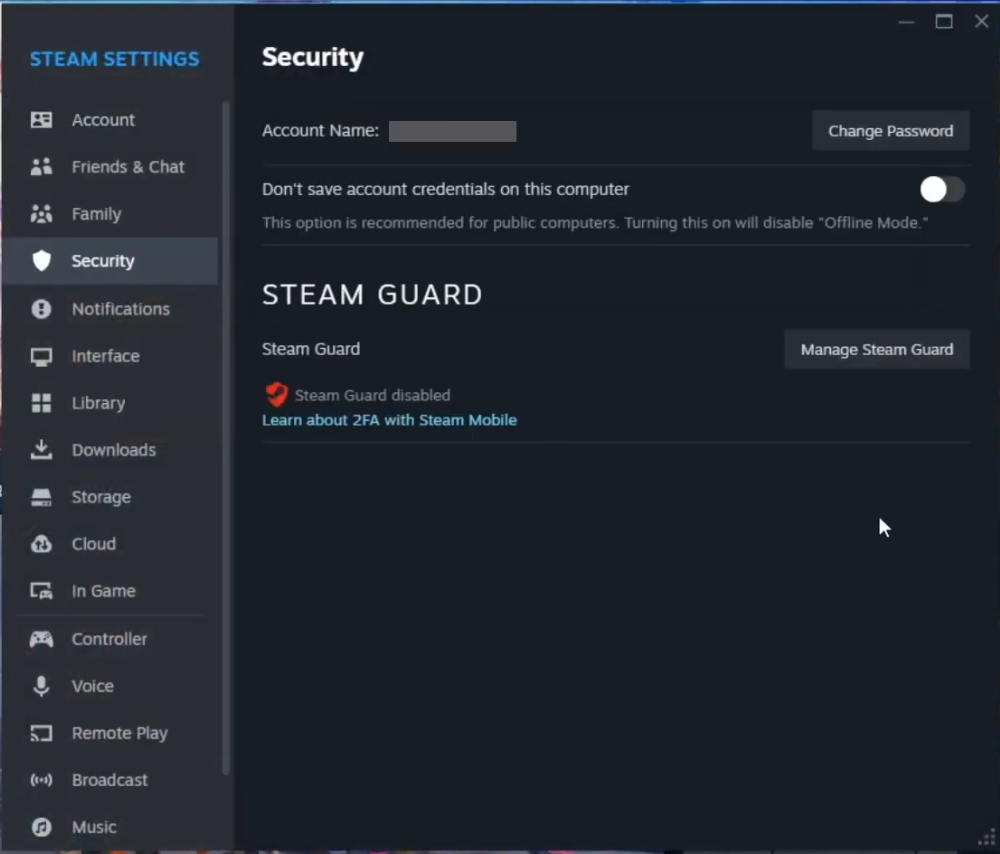Switch to the Library settings section
Image resolution: width=1000 pixels, height=854 pixels.
click(98, 403)
